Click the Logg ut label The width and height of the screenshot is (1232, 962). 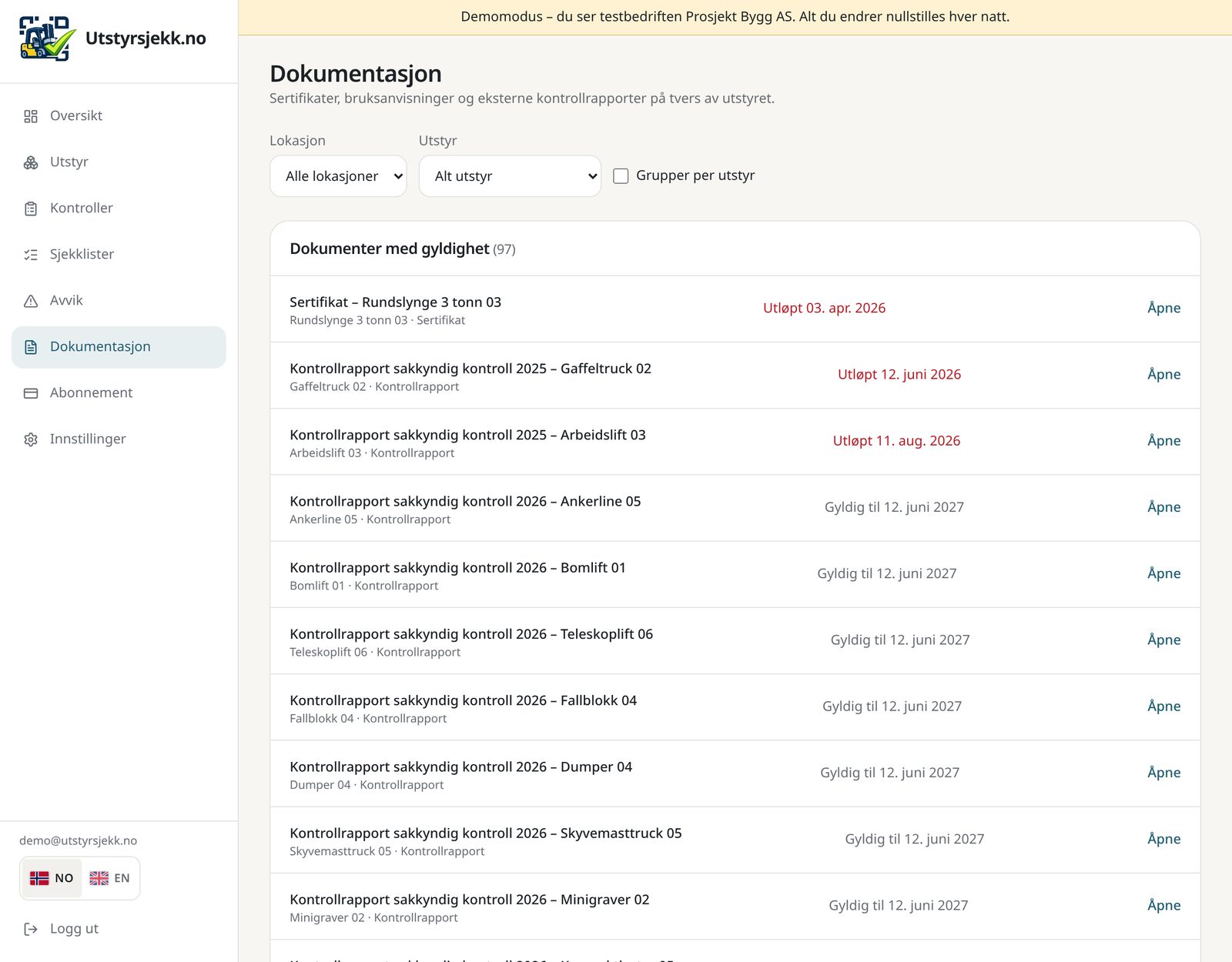coord(75,928)
